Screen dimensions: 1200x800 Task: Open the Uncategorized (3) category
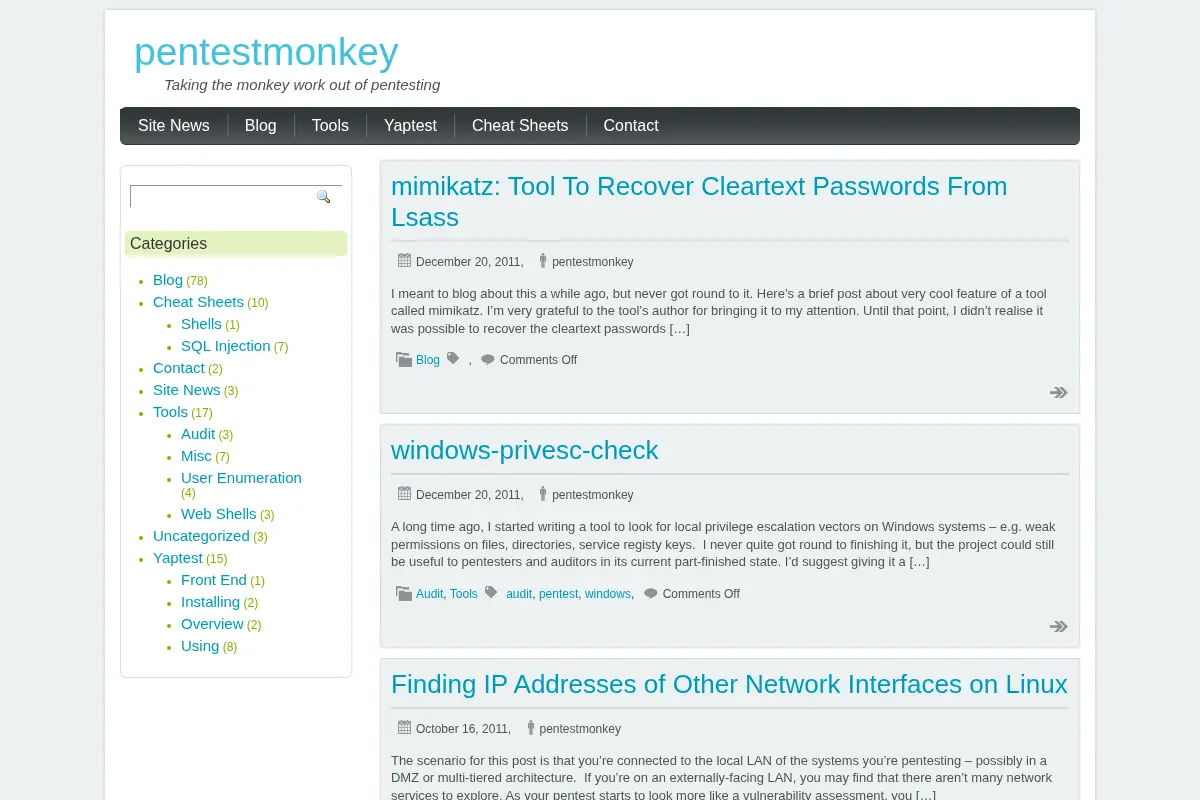(201, 536)
